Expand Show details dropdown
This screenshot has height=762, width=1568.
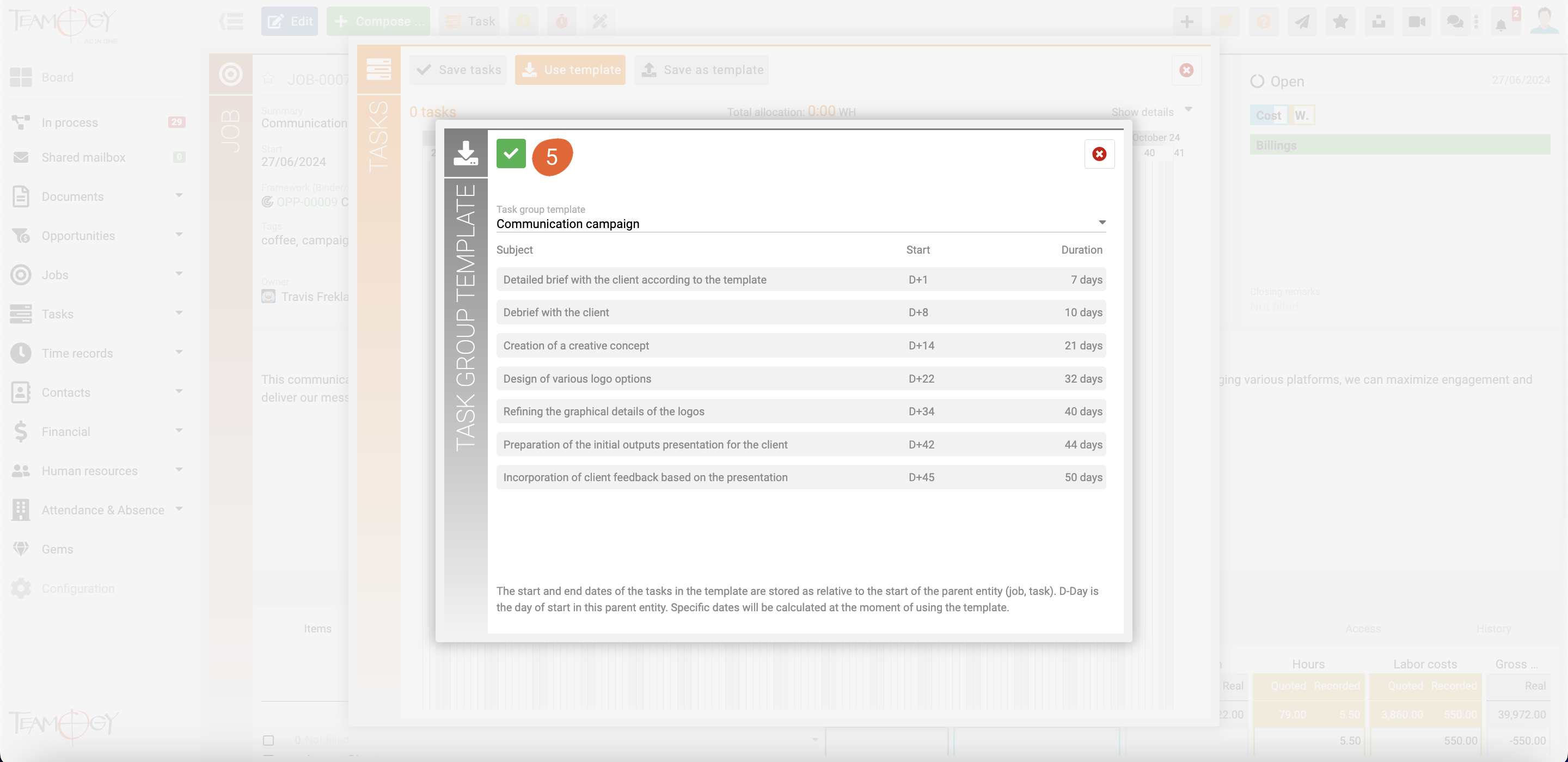(x=1151, y=112)
